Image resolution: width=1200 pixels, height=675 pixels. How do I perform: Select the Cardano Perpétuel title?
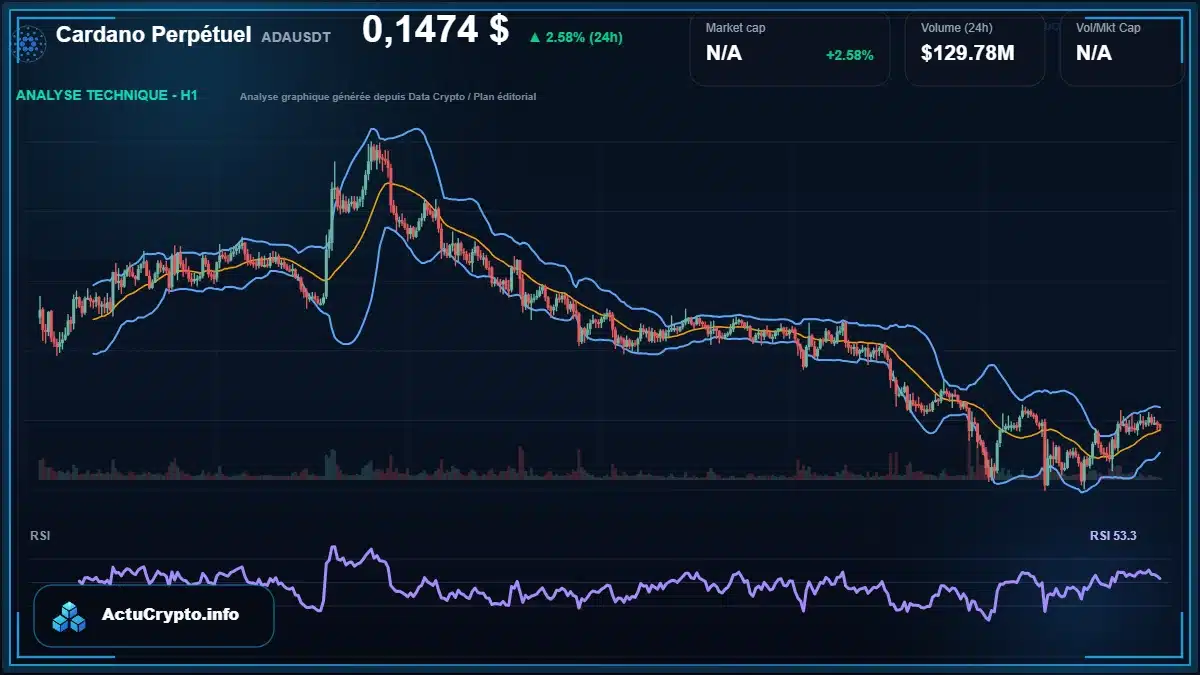pyautogui.click(x=153, y=35)
